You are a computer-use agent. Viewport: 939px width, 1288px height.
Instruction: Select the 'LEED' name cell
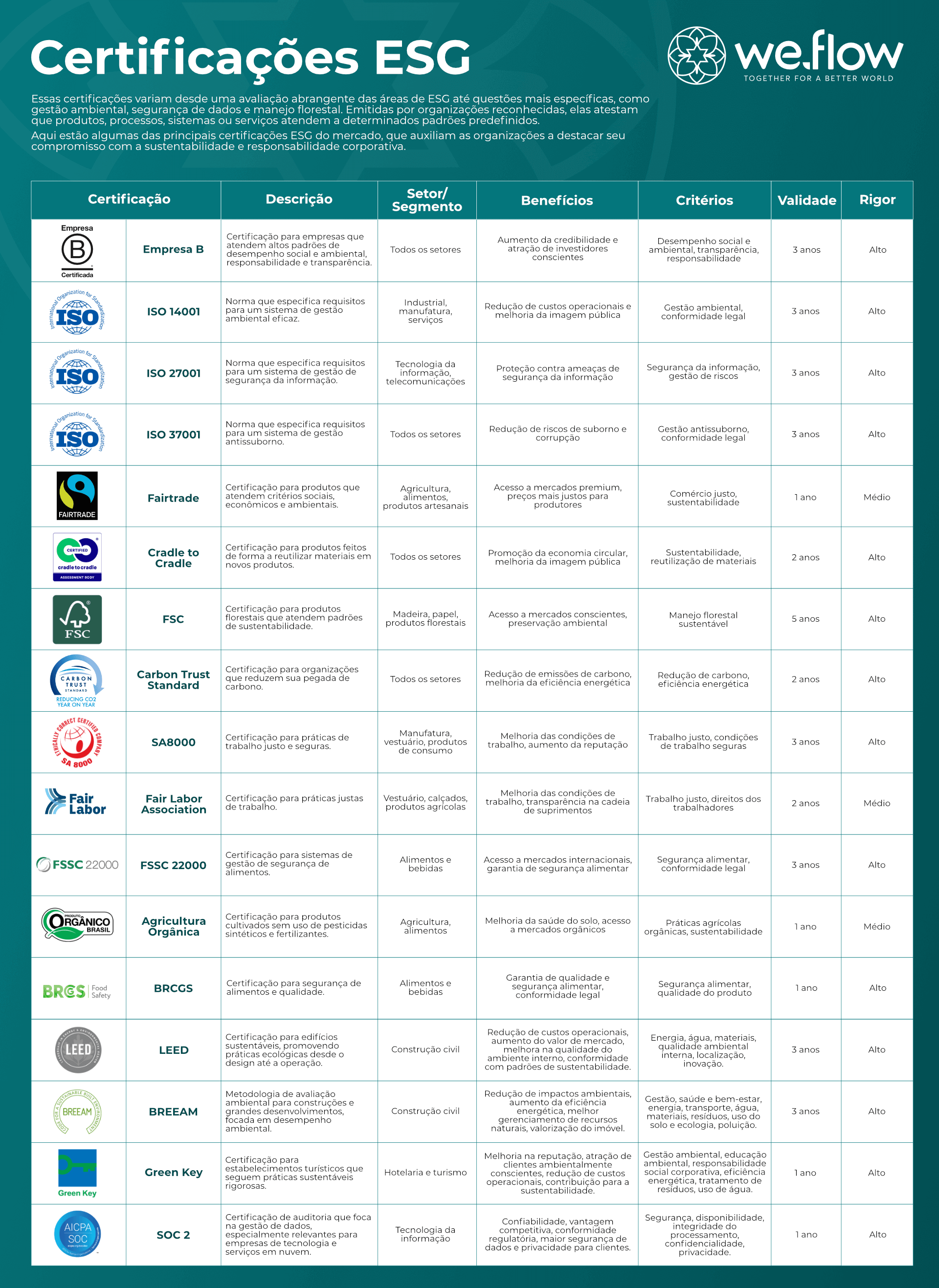[173, 1050]
